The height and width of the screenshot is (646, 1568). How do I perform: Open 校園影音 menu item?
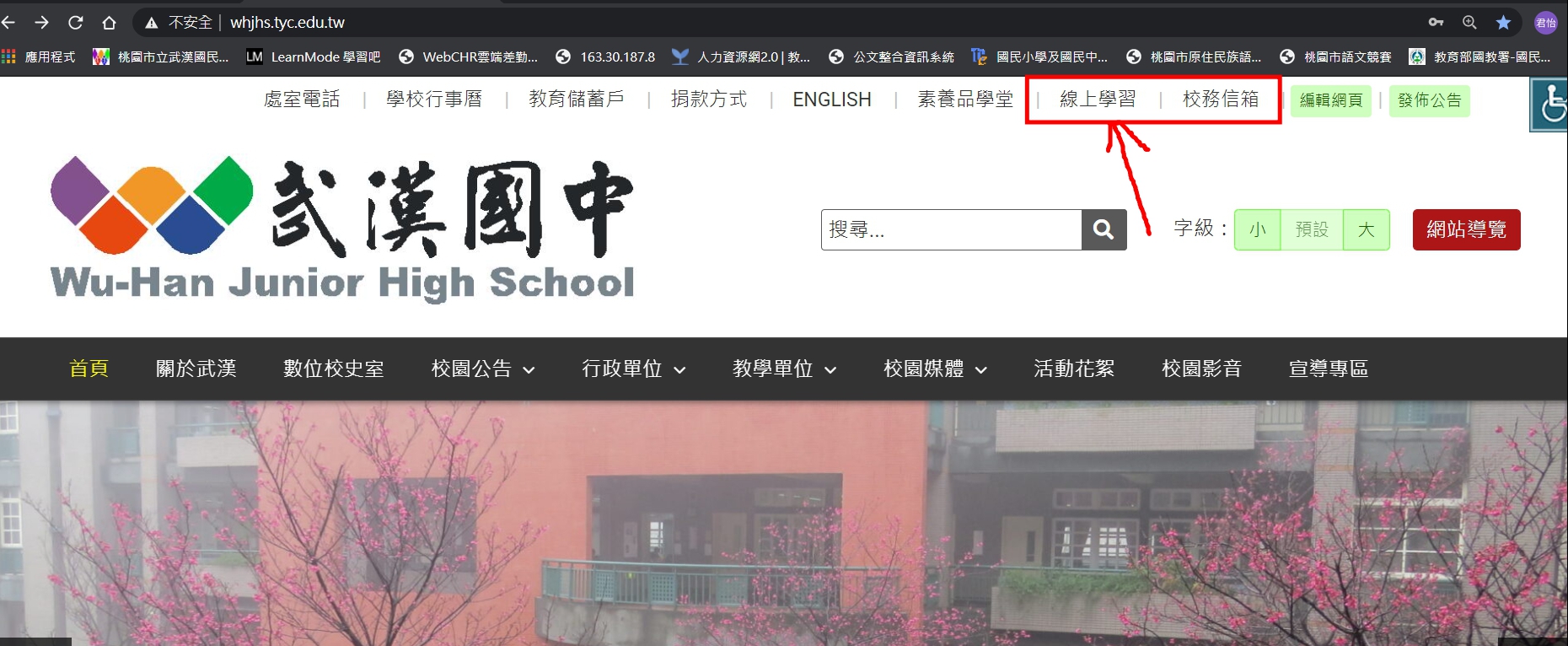pos(1202,369)
